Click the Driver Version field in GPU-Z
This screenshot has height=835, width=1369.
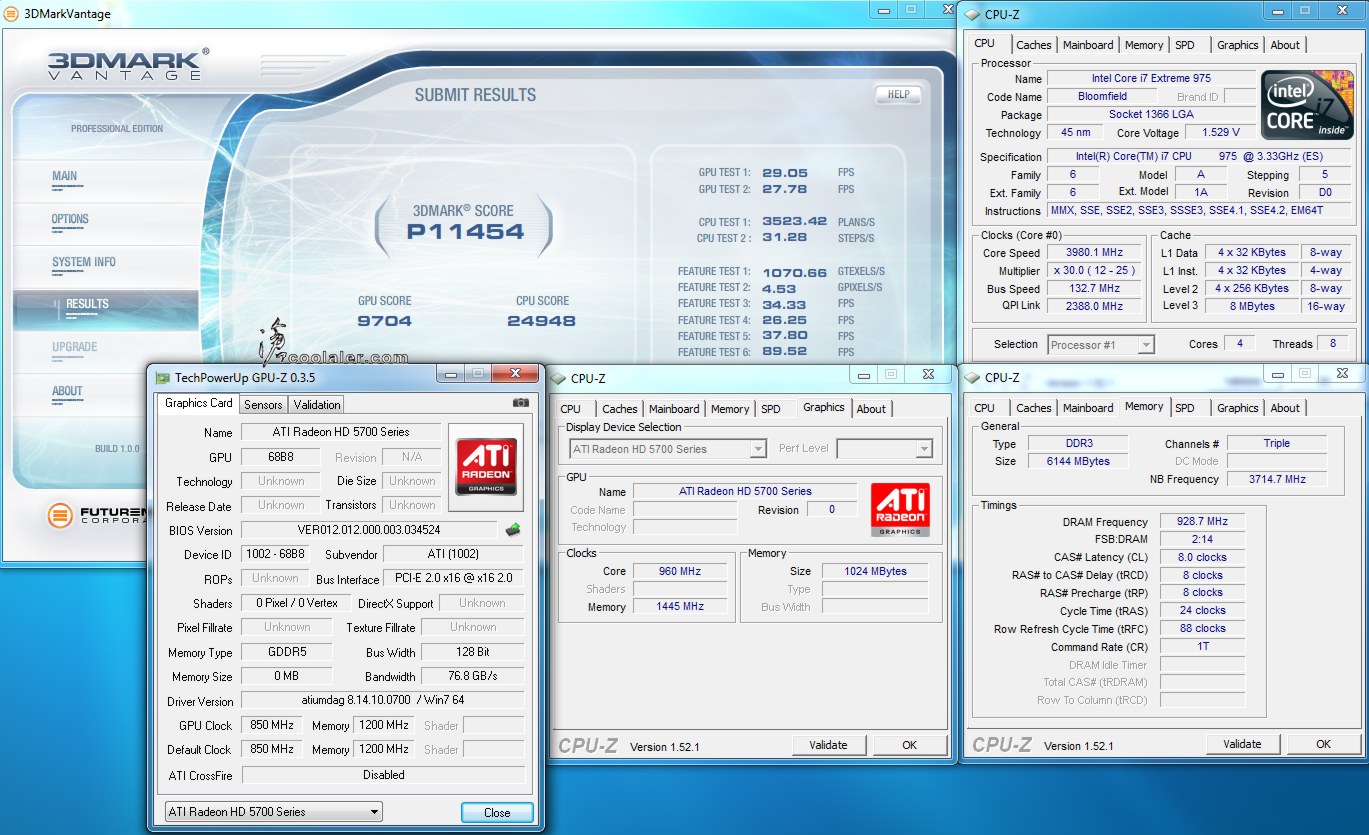[x=382, y=702]
